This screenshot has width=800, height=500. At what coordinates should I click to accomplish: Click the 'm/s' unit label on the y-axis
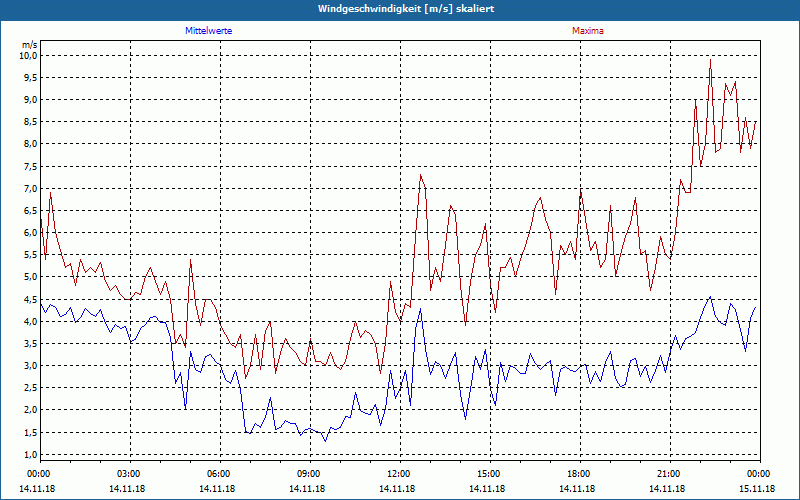(x=29, y=45)
